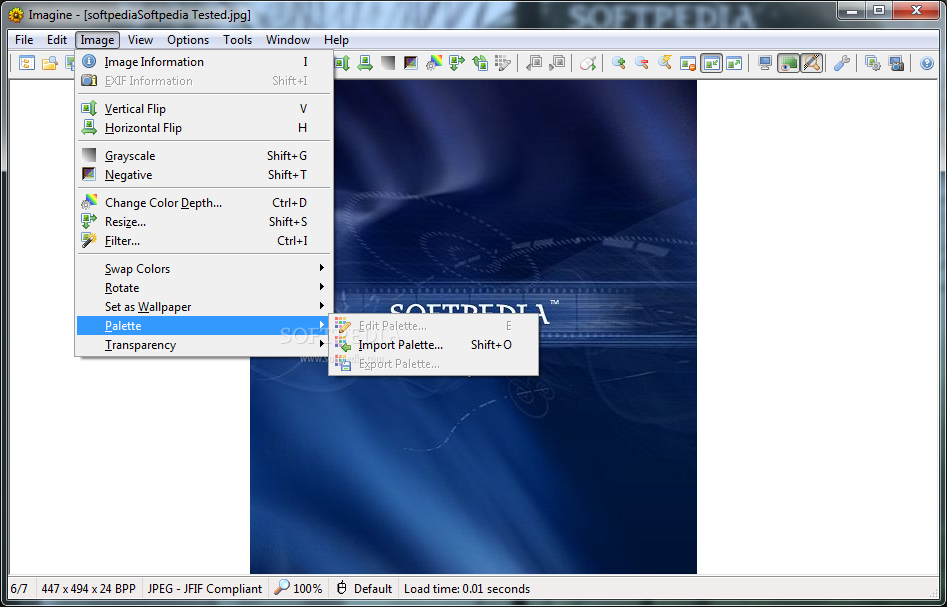This screenshot has width=947, height=607.
Task: Click the folder tree browser toolbar icon
Action: click(27, 63)
